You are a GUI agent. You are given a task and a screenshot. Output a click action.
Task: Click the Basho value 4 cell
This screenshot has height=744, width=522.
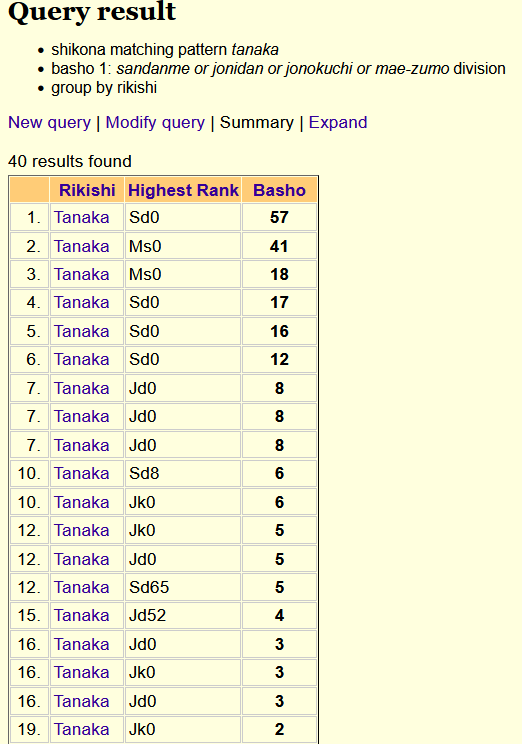point(279,615)
